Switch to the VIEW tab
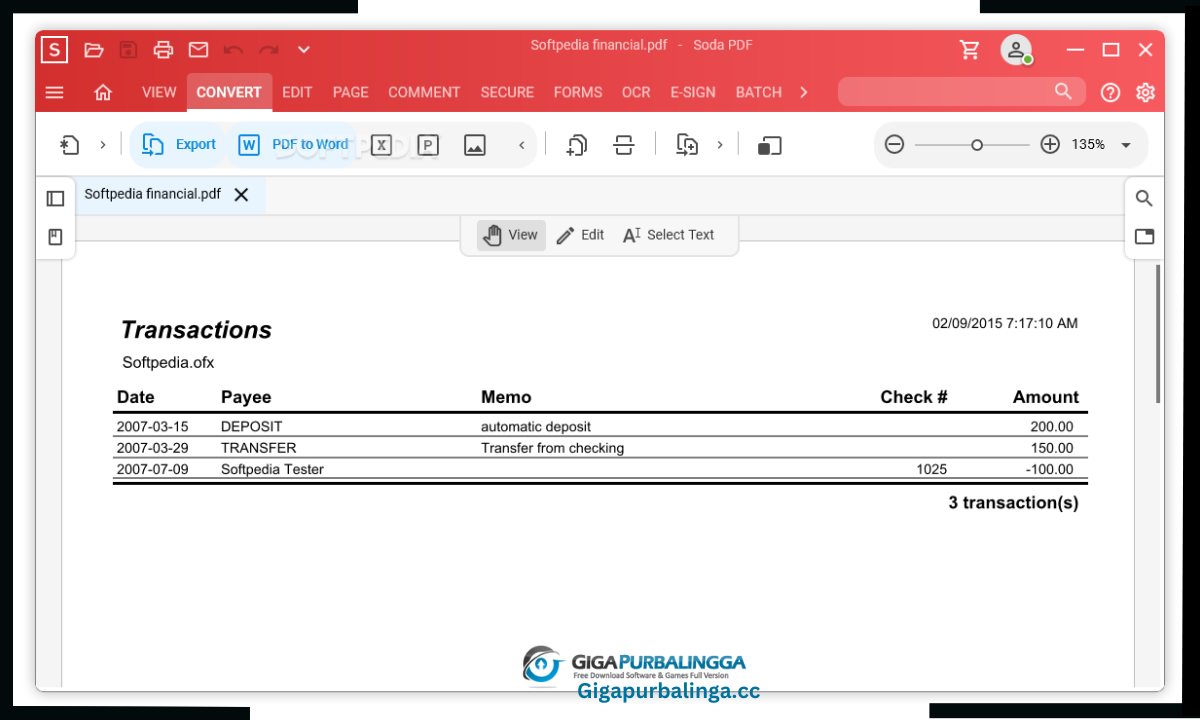The image size is (1200, 720). (x=159, y=92)
